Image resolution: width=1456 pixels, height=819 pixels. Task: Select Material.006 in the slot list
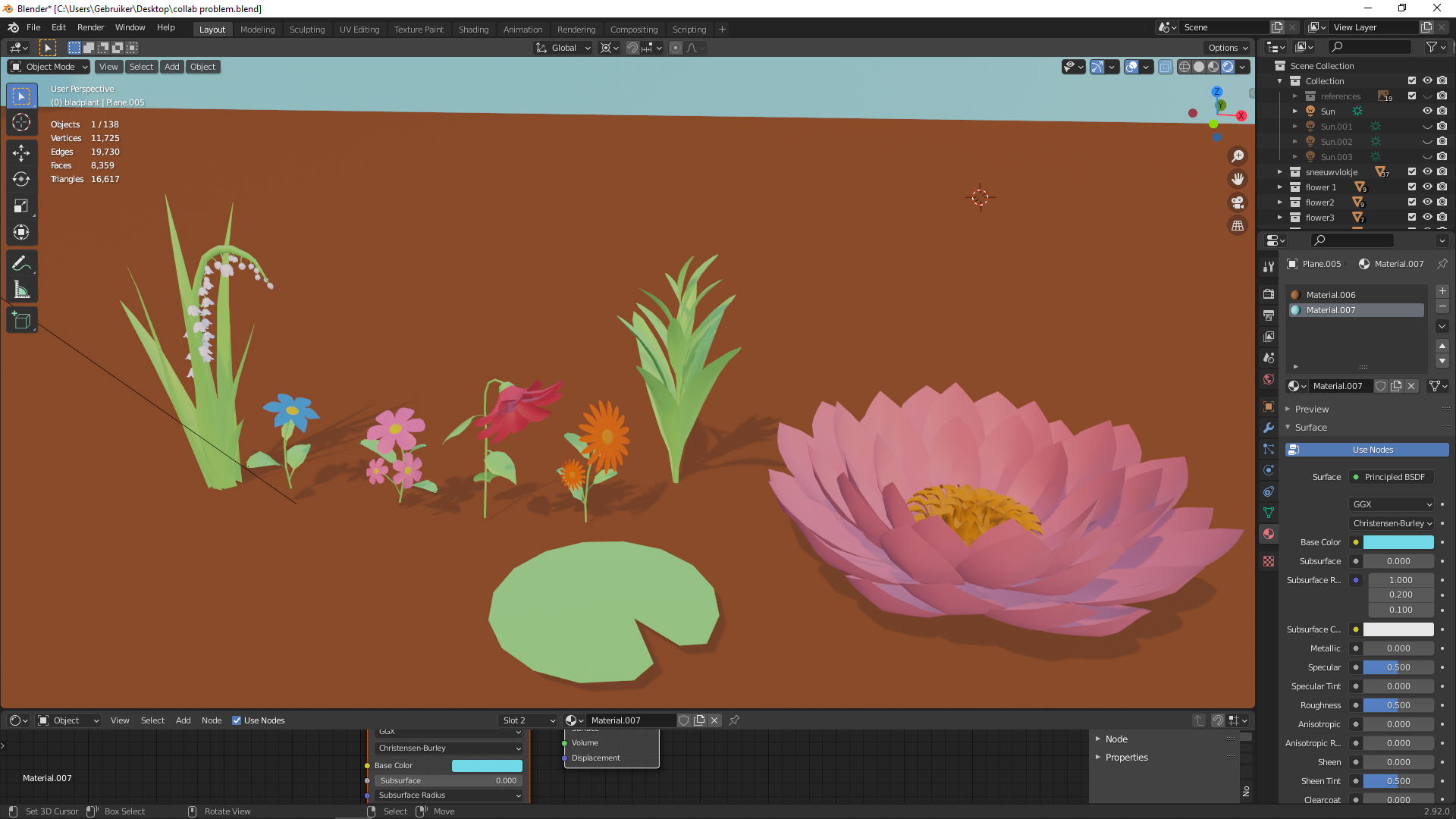tap(1331, 295)
